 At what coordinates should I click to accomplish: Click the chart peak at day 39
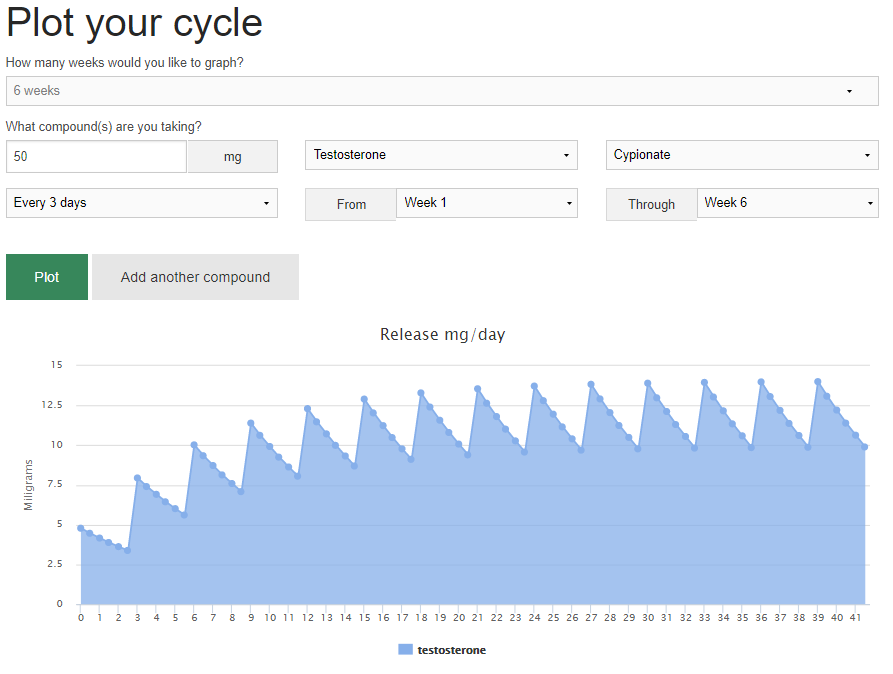818,381
